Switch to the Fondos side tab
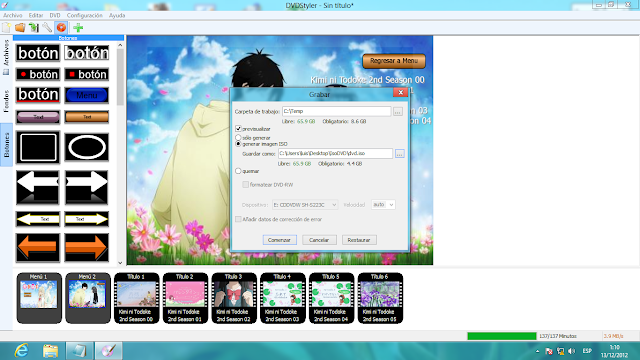The height and width of the screenshot is (360, 640). coord(6,101)
